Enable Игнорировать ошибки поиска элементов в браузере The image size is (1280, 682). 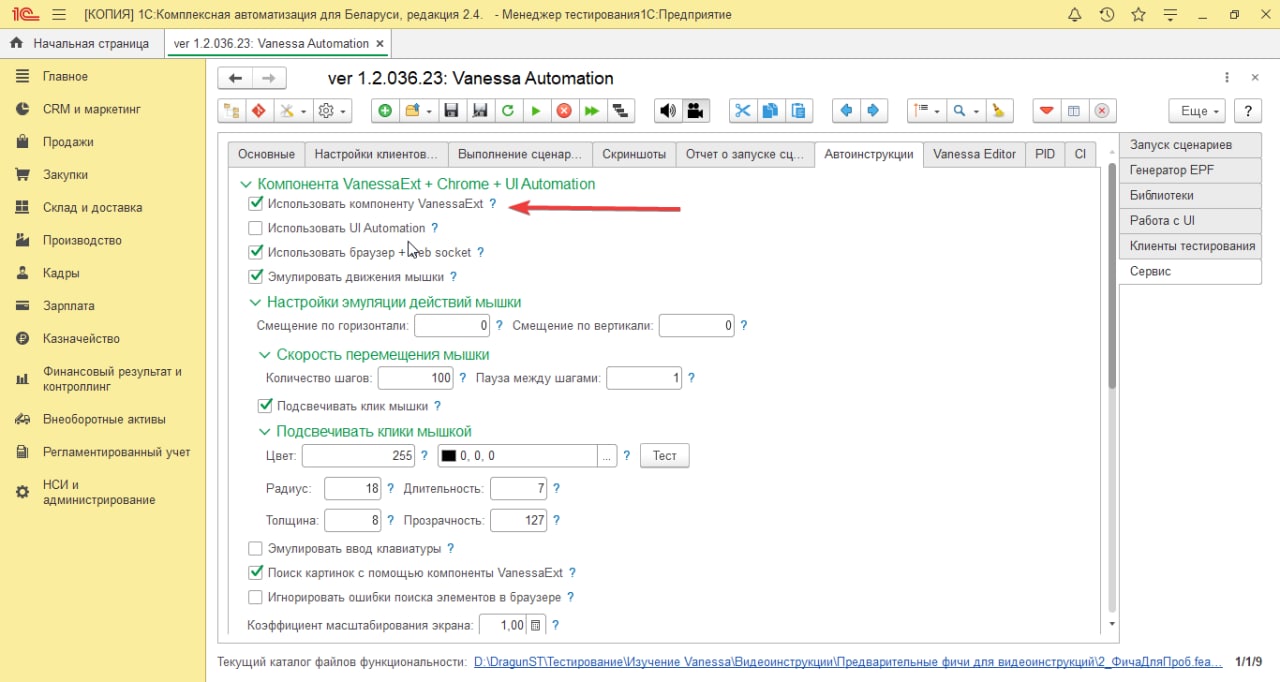click(x=256, y=597)
